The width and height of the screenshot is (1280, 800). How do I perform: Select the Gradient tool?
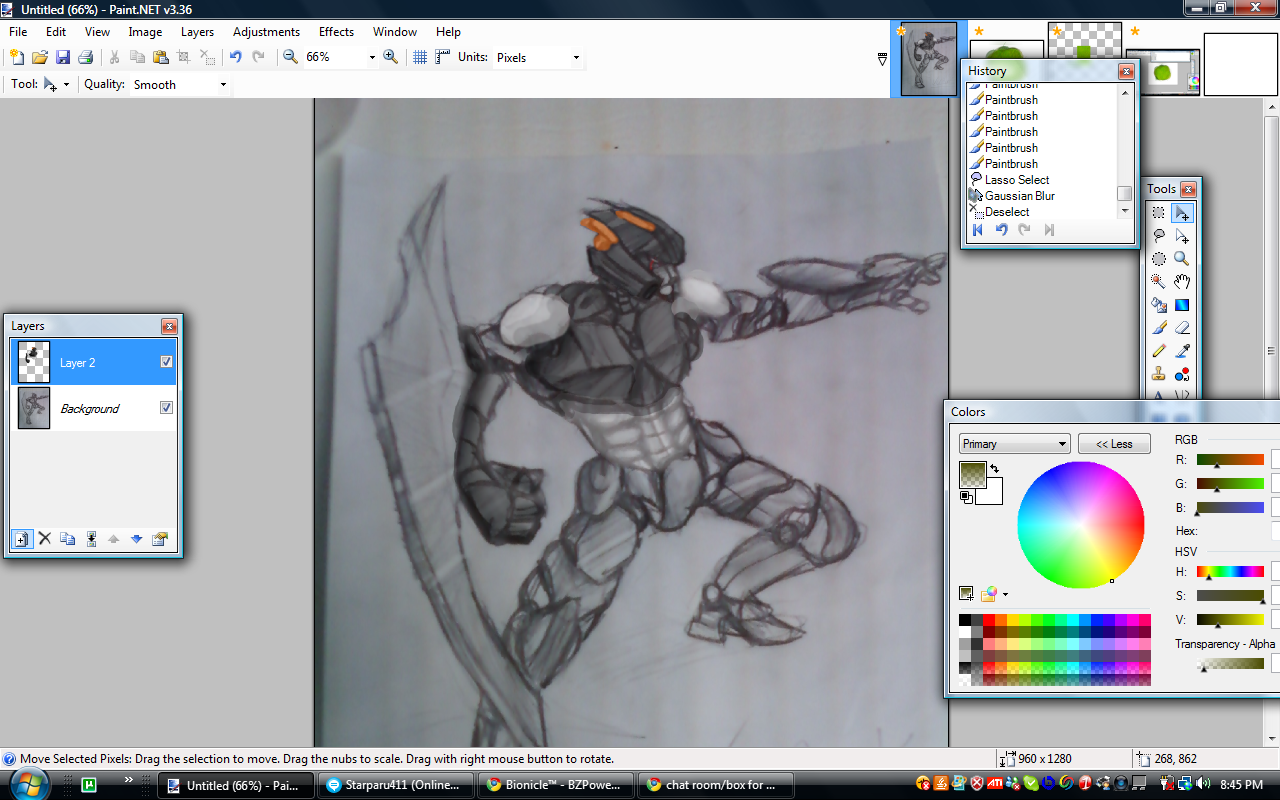(1182, 306)
